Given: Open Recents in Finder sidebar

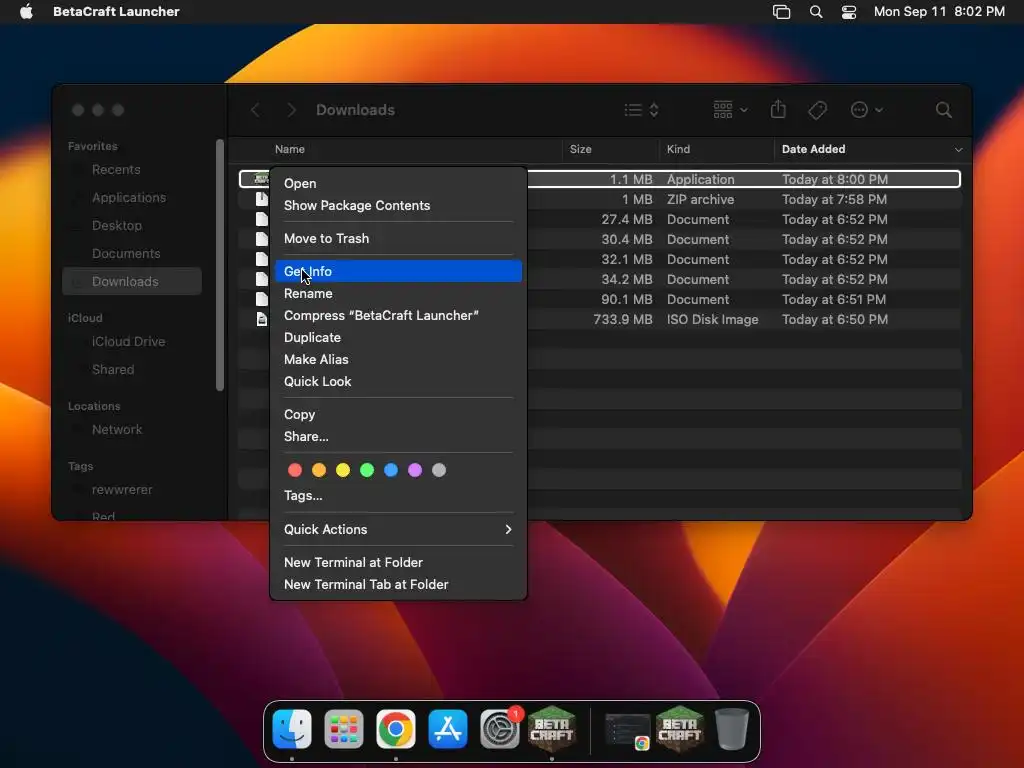Looking at the screenshot, I should [x=132, y=170].
